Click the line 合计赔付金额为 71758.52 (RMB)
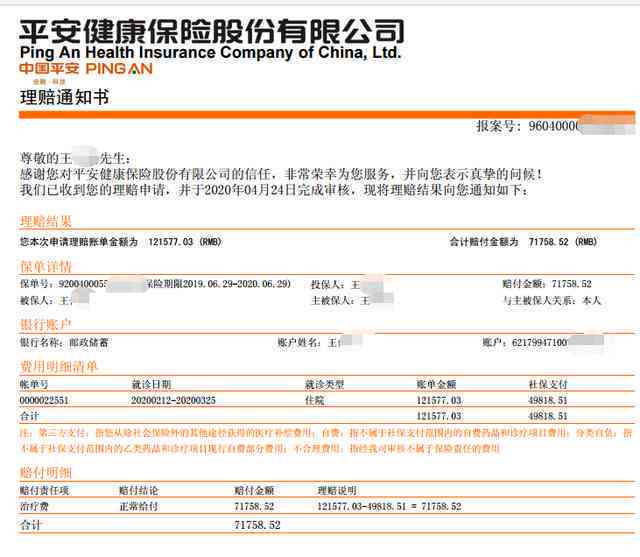This screenshot has width=640, height=557. coord(523,242)
